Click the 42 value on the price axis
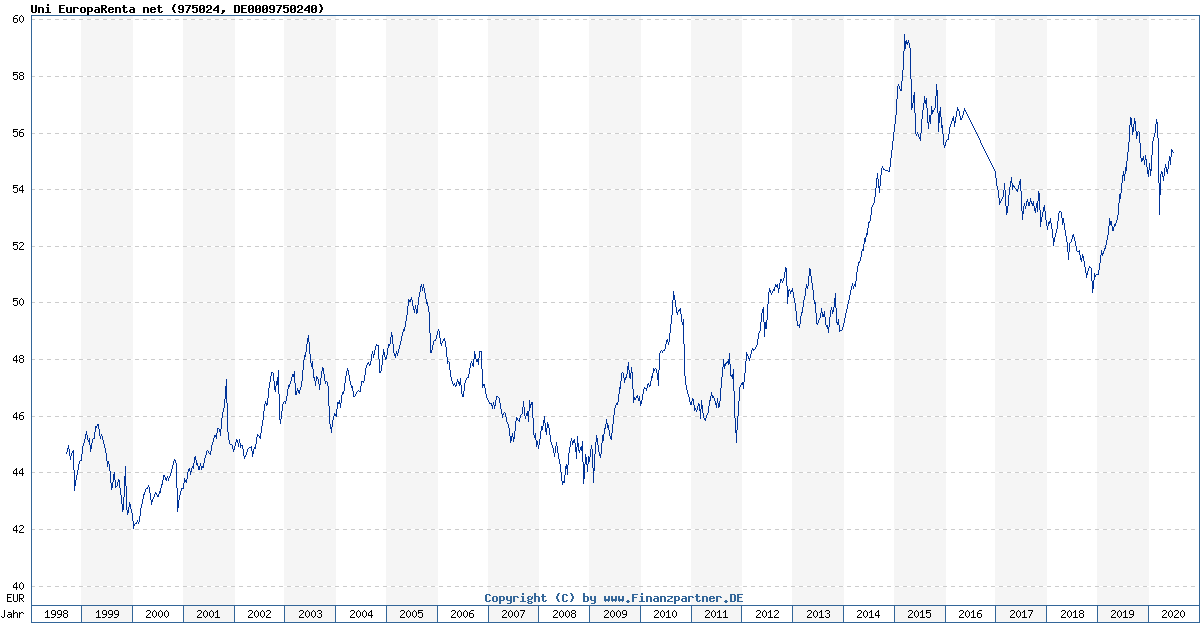The height and width of the screenshot is (630, 1200). (x=17, y=529)
